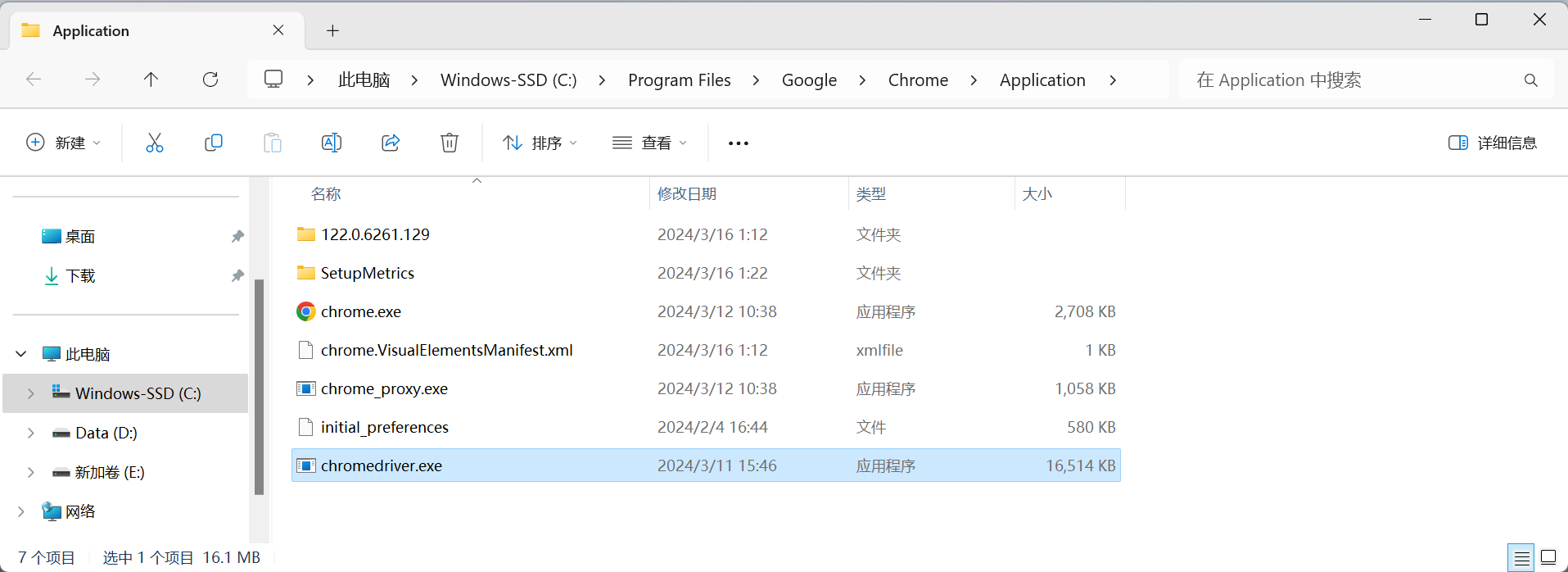Open chevron after Chrome in breadcrumb
This screenshot has height=572, width=1568.
974,80
